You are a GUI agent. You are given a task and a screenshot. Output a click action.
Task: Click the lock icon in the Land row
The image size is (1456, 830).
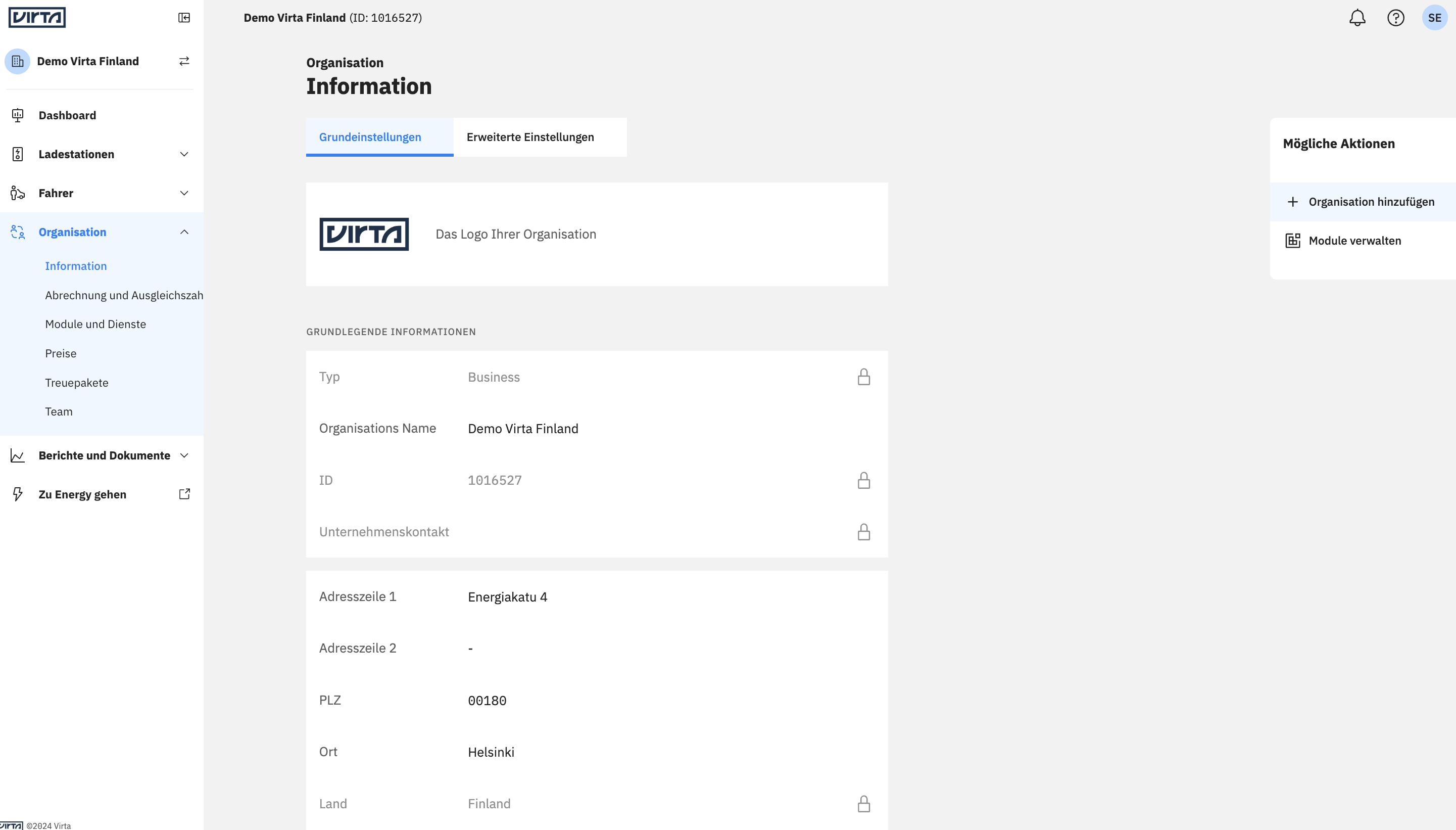pyautogui.click(x=863, y=804)
